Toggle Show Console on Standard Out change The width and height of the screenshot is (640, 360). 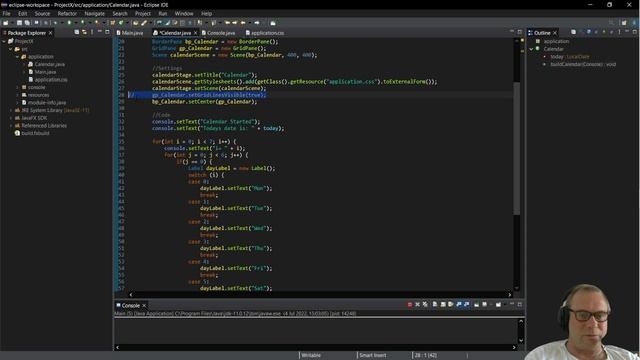[459, 304]
